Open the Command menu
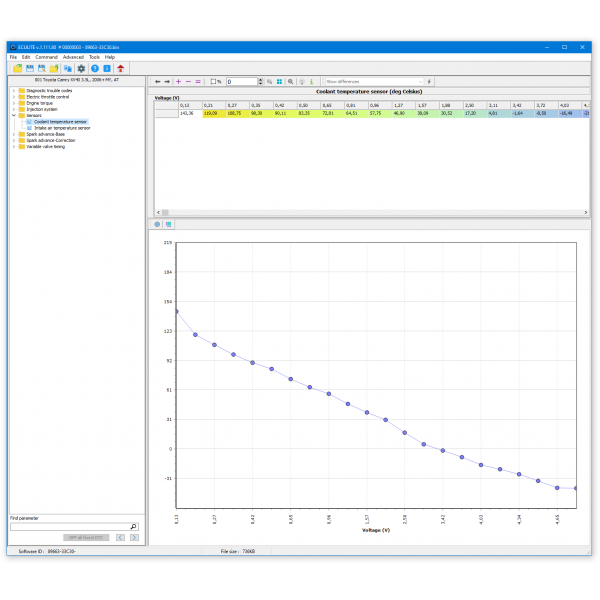This screenshot has height=600, width=600. point(47,57)
